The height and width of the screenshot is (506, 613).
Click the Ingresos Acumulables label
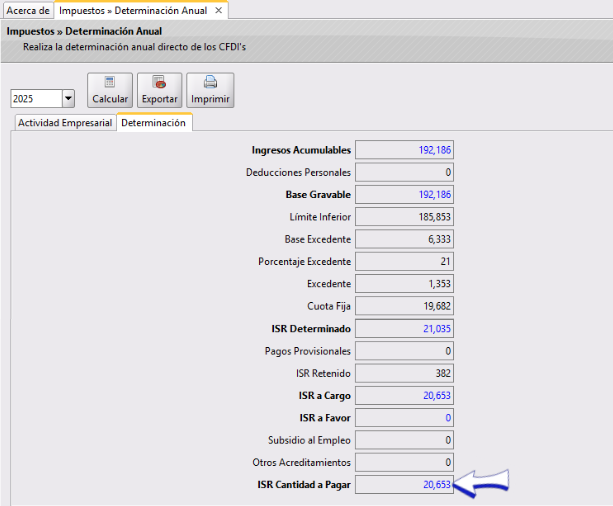click(x=301, y=150)
